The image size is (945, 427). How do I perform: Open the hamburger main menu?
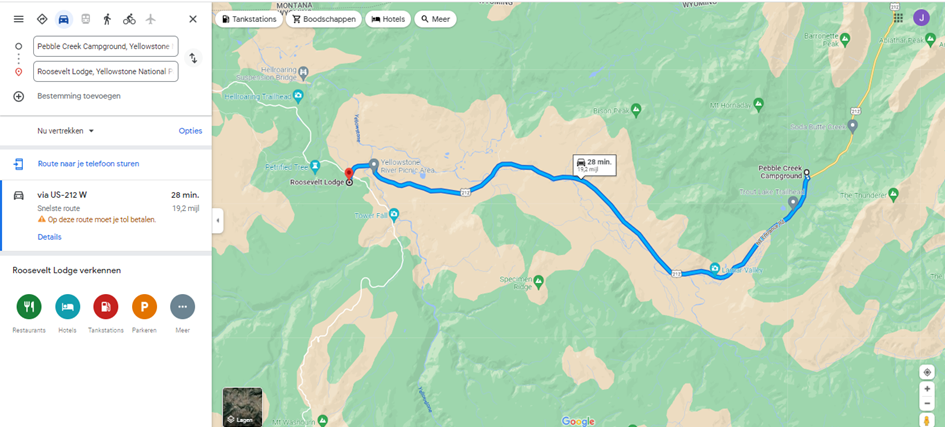(x=19, y=19)
